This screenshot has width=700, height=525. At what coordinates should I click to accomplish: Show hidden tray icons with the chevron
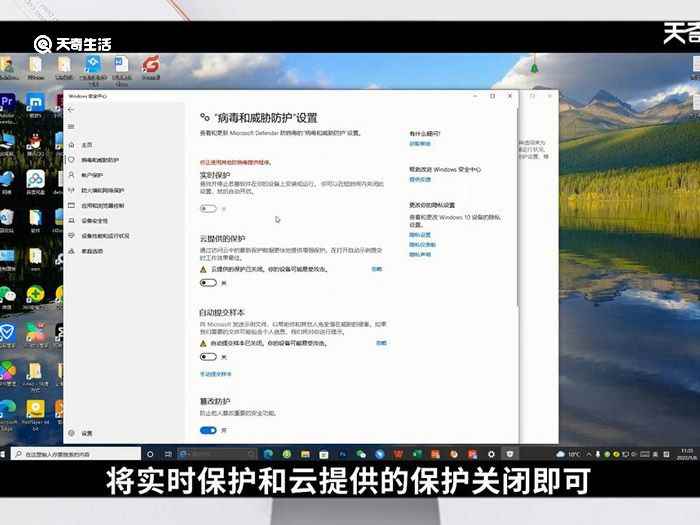point(589,454)
